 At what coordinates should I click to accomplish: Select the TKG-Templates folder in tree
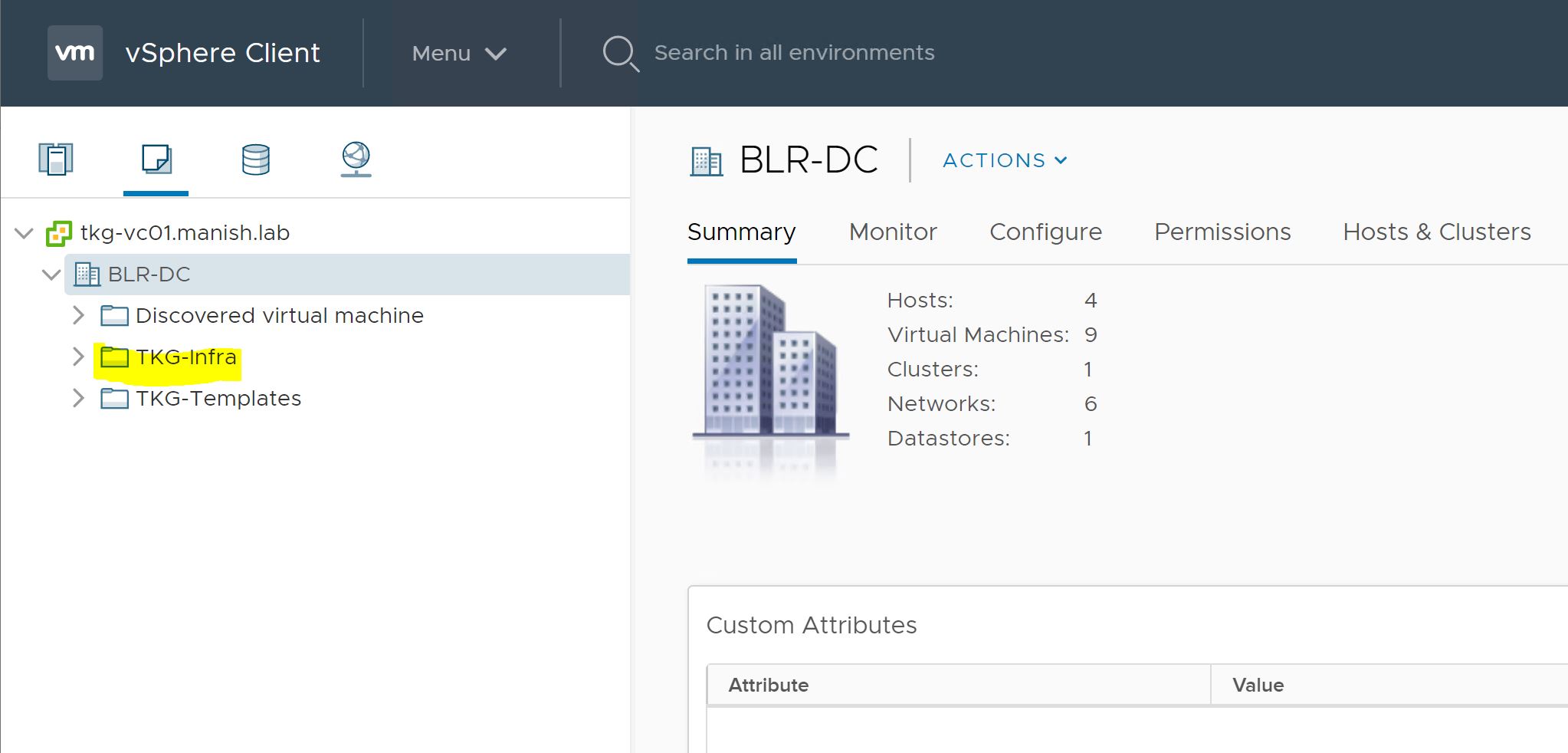(218, 399)
